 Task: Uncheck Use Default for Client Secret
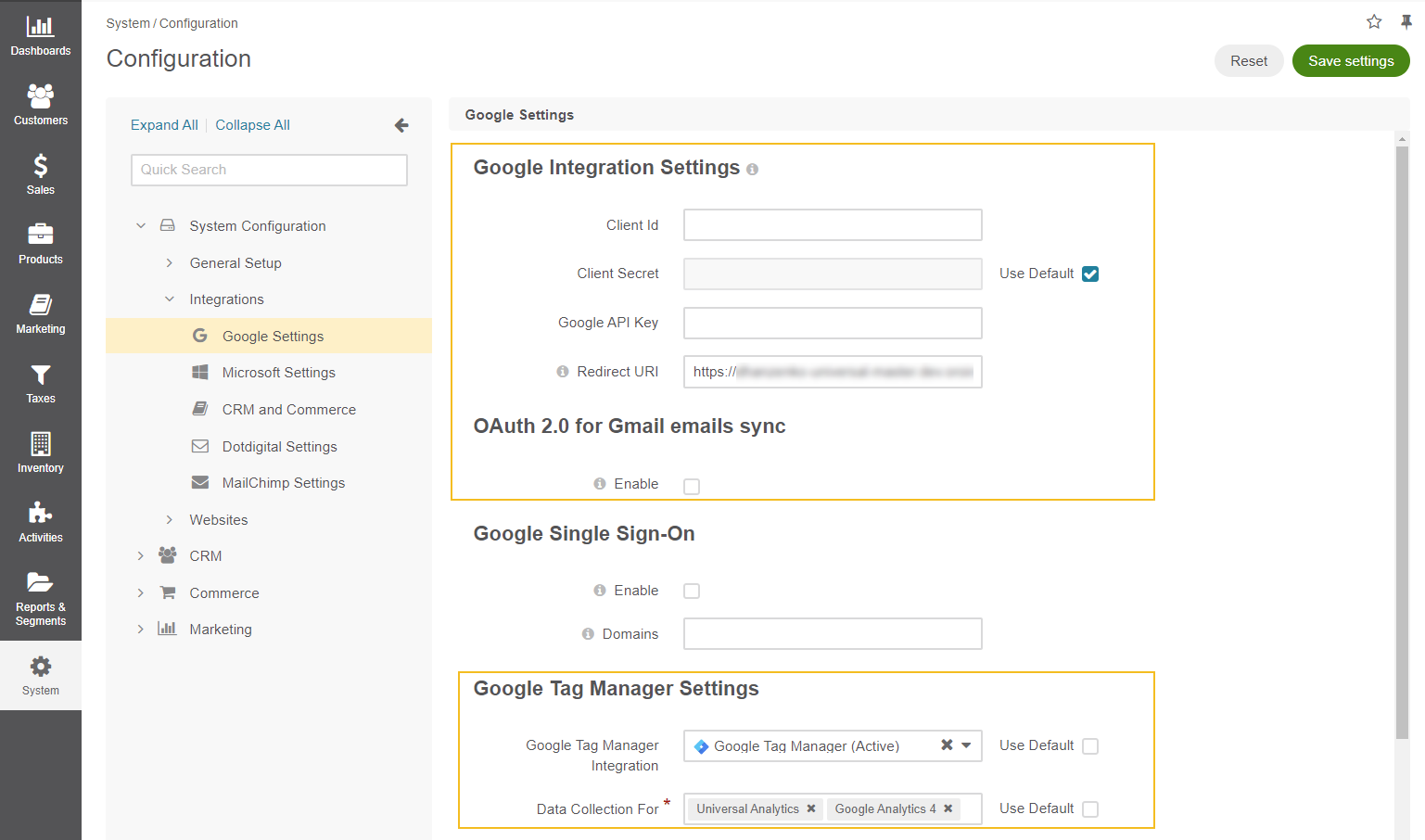pyautogui.click(x=1090, y=274)
